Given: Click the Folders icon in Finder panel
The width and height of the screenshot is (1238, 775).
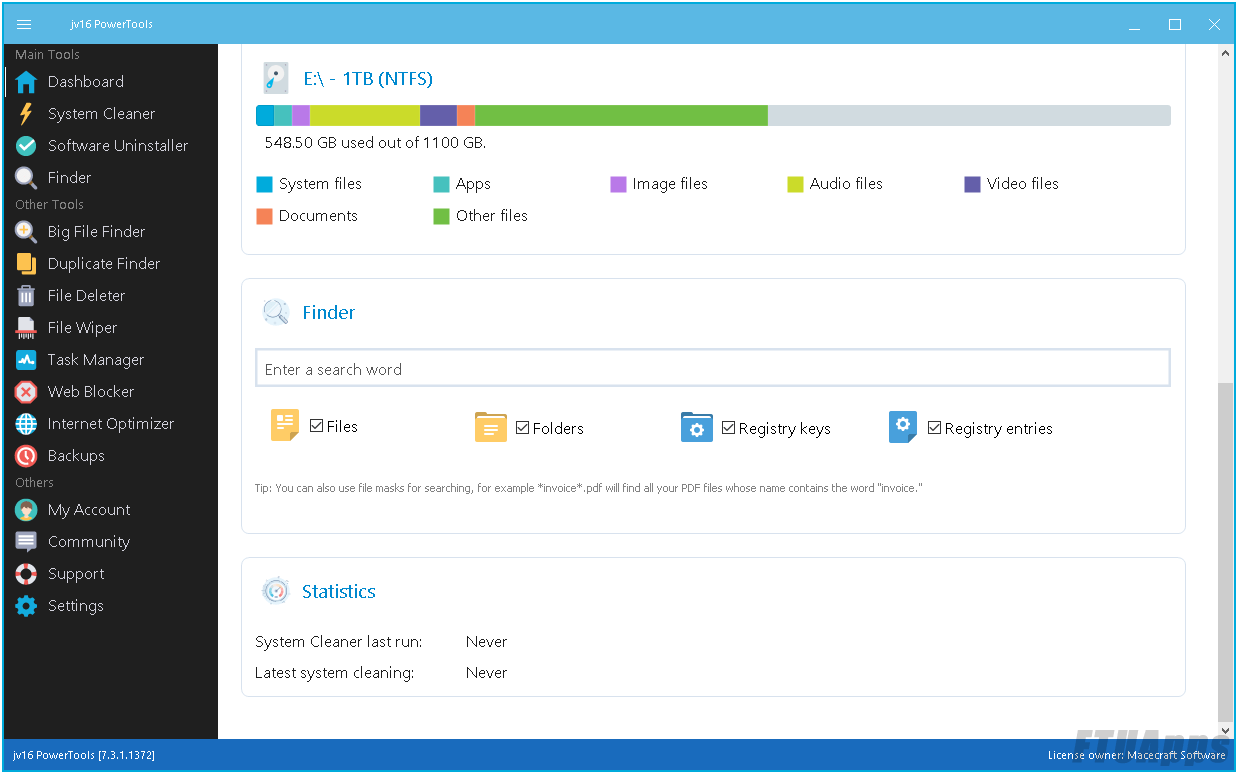Looking at the screenshot, I should click(x=491, y=427).
